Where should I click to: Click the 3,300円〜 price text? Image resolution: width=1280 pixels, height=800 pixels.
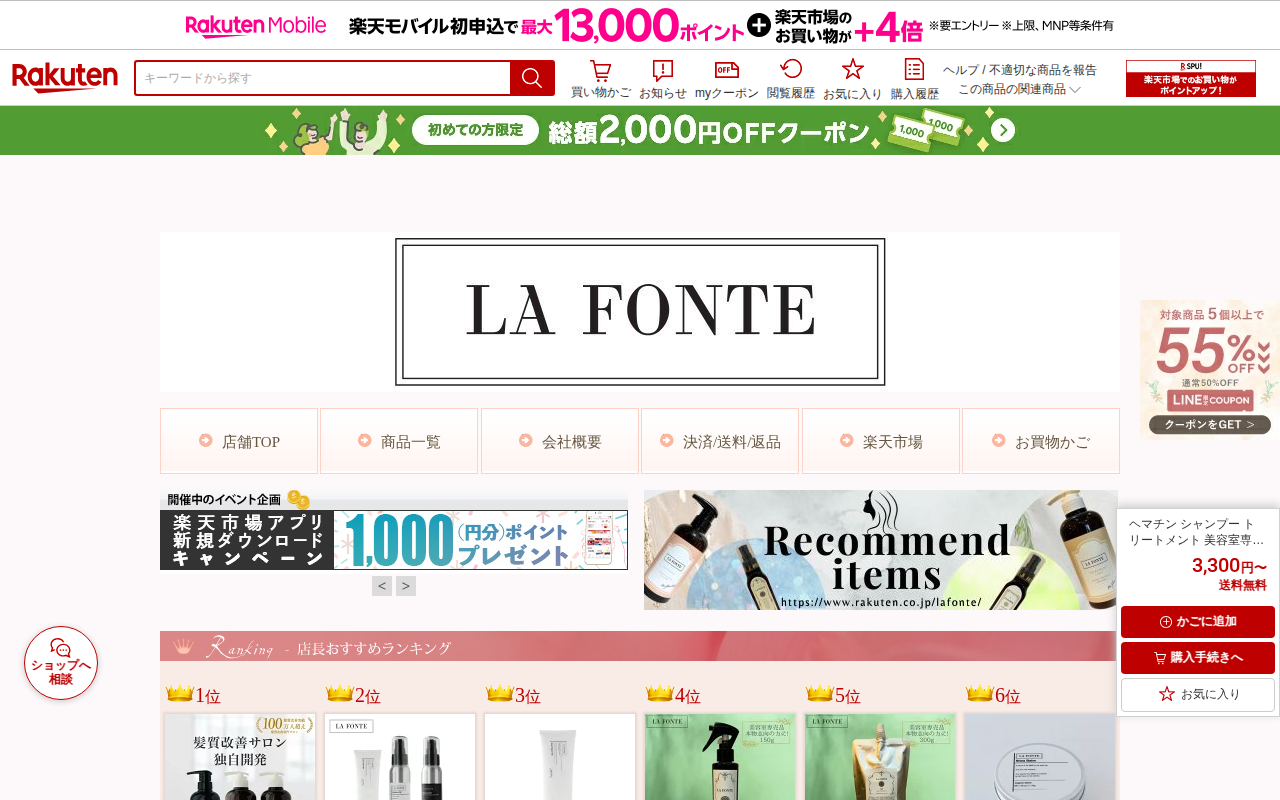(1229, 566)
